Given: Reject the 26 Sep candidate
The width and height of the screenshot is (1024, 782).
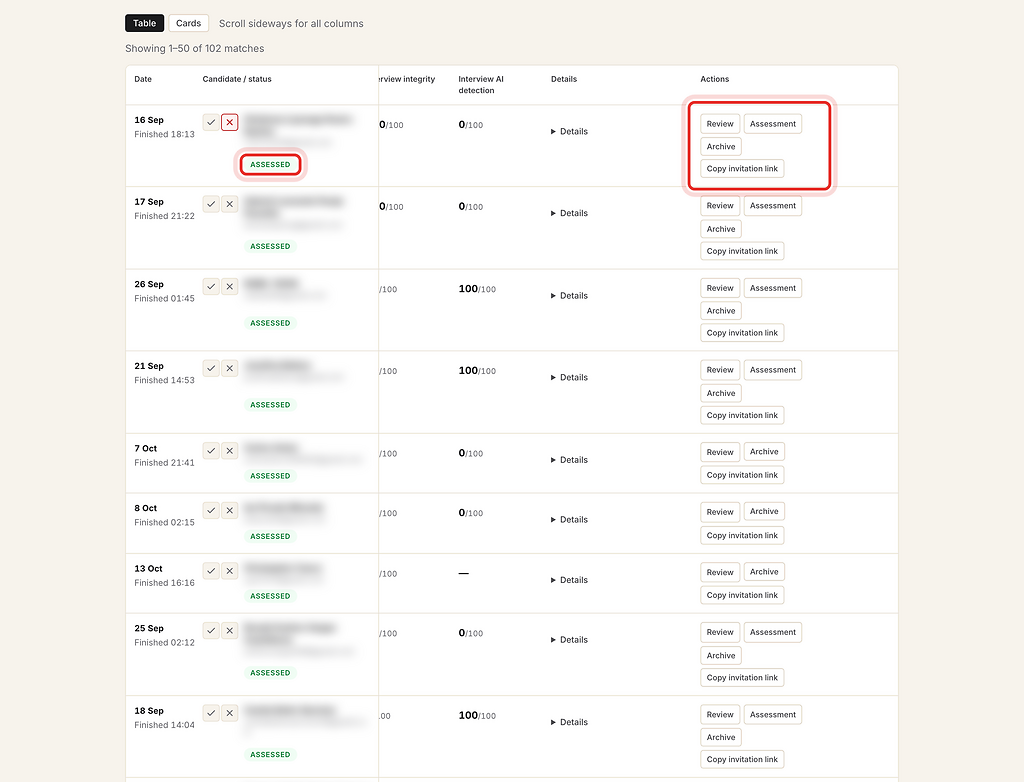Looking at the screenshot, I should (229, 286).
